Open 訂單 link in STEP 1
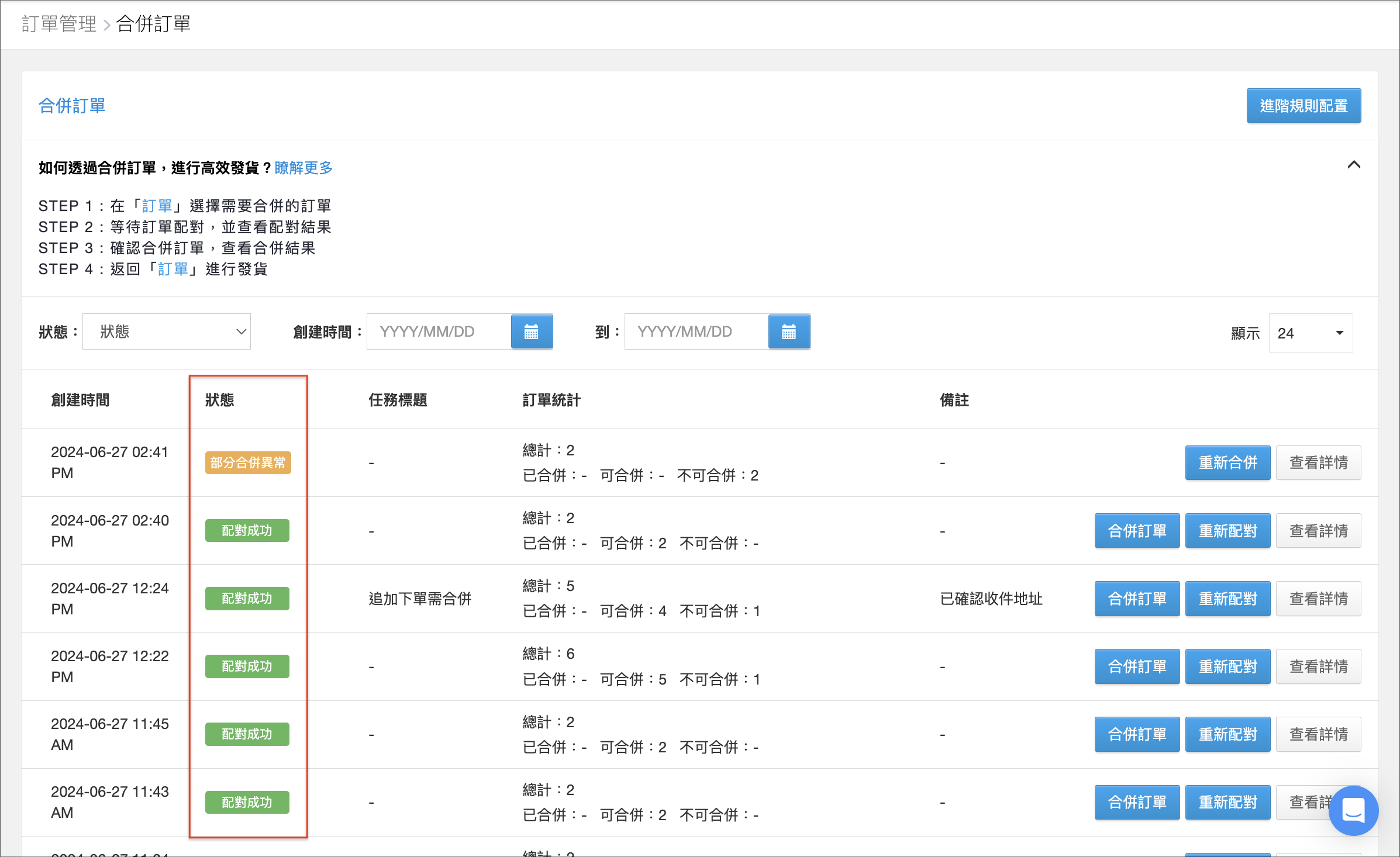 point(157,206)
